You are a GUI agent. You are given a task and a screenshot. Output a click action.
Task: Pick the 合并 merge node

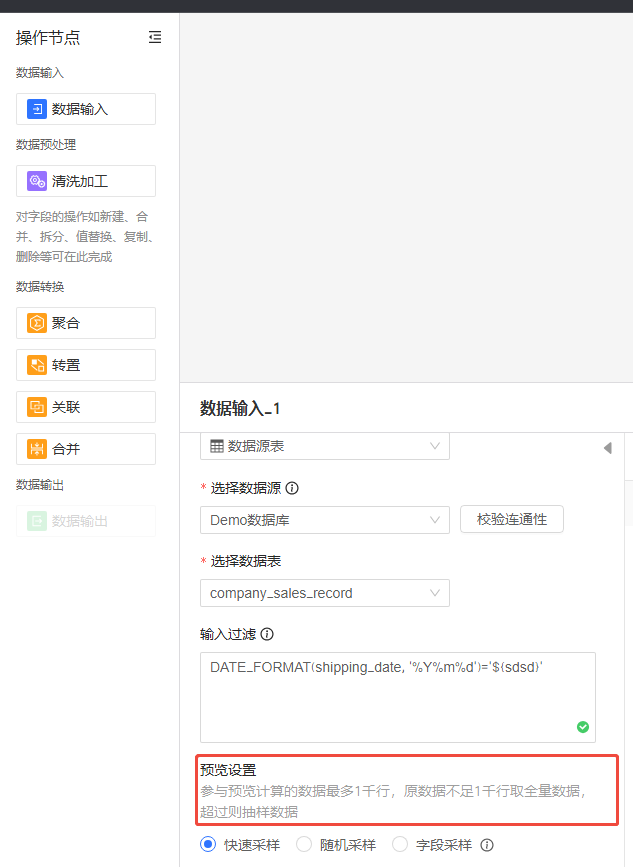(86, 449)
